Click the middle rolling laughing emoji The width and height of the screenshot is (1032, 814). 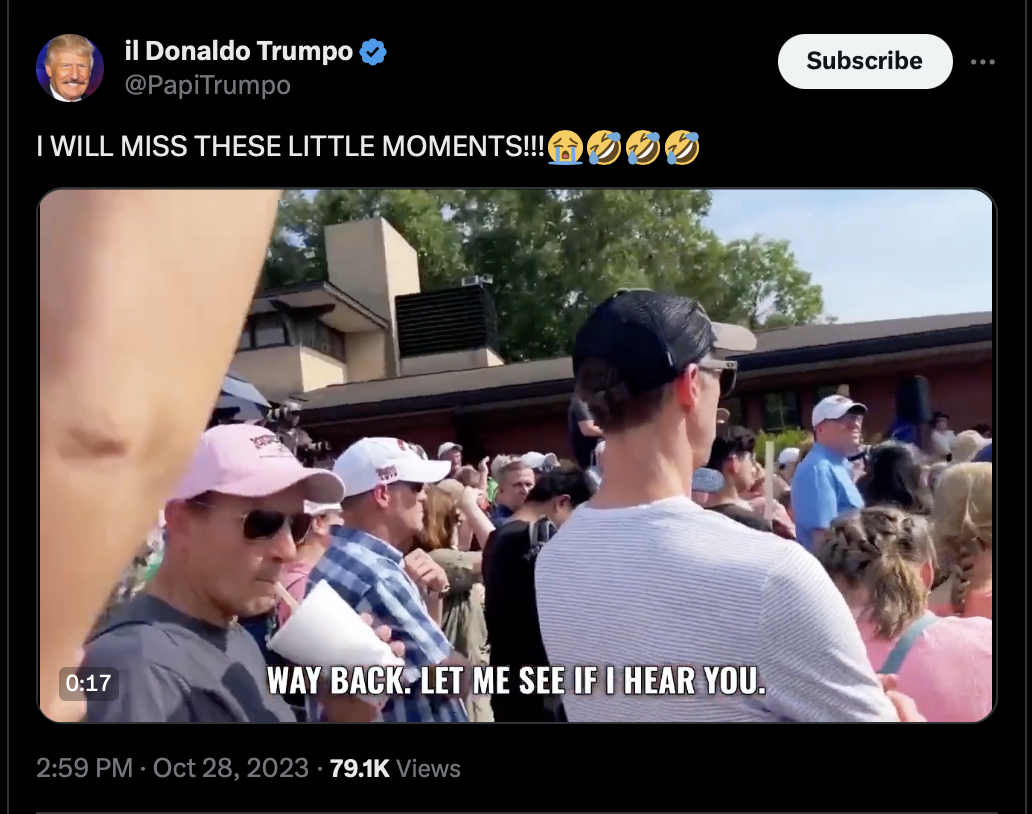[x=643, y=147]
